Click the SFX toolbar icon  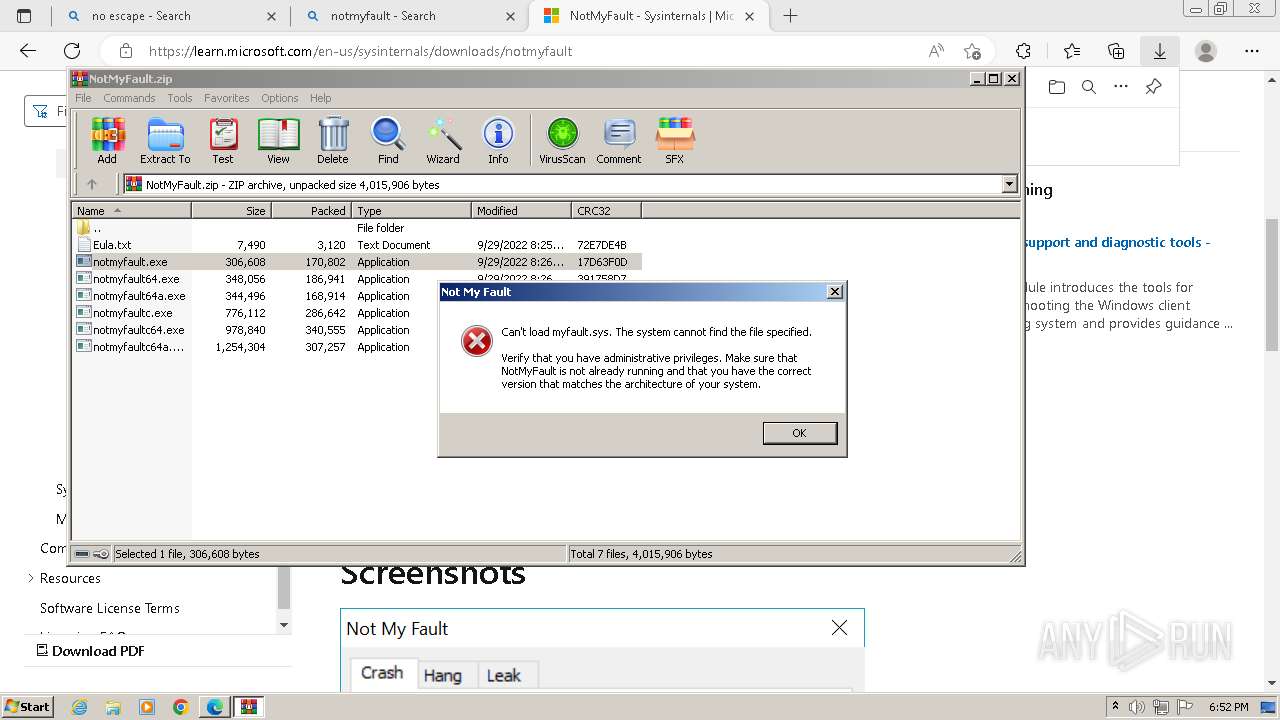point(675,140)
